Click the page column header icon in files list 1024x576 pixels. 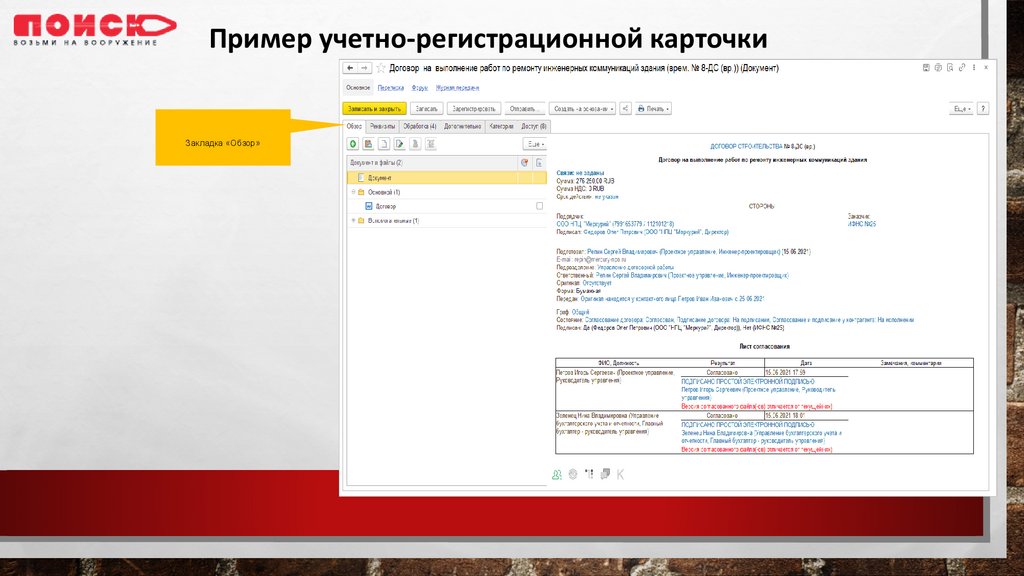(x=539, y=163)
